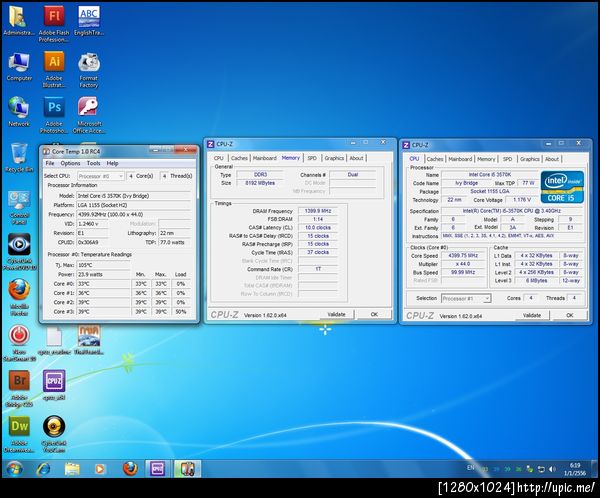
Task: Expand Select CPU dropdown in Core Temp
Action: (x=102, y=175)
